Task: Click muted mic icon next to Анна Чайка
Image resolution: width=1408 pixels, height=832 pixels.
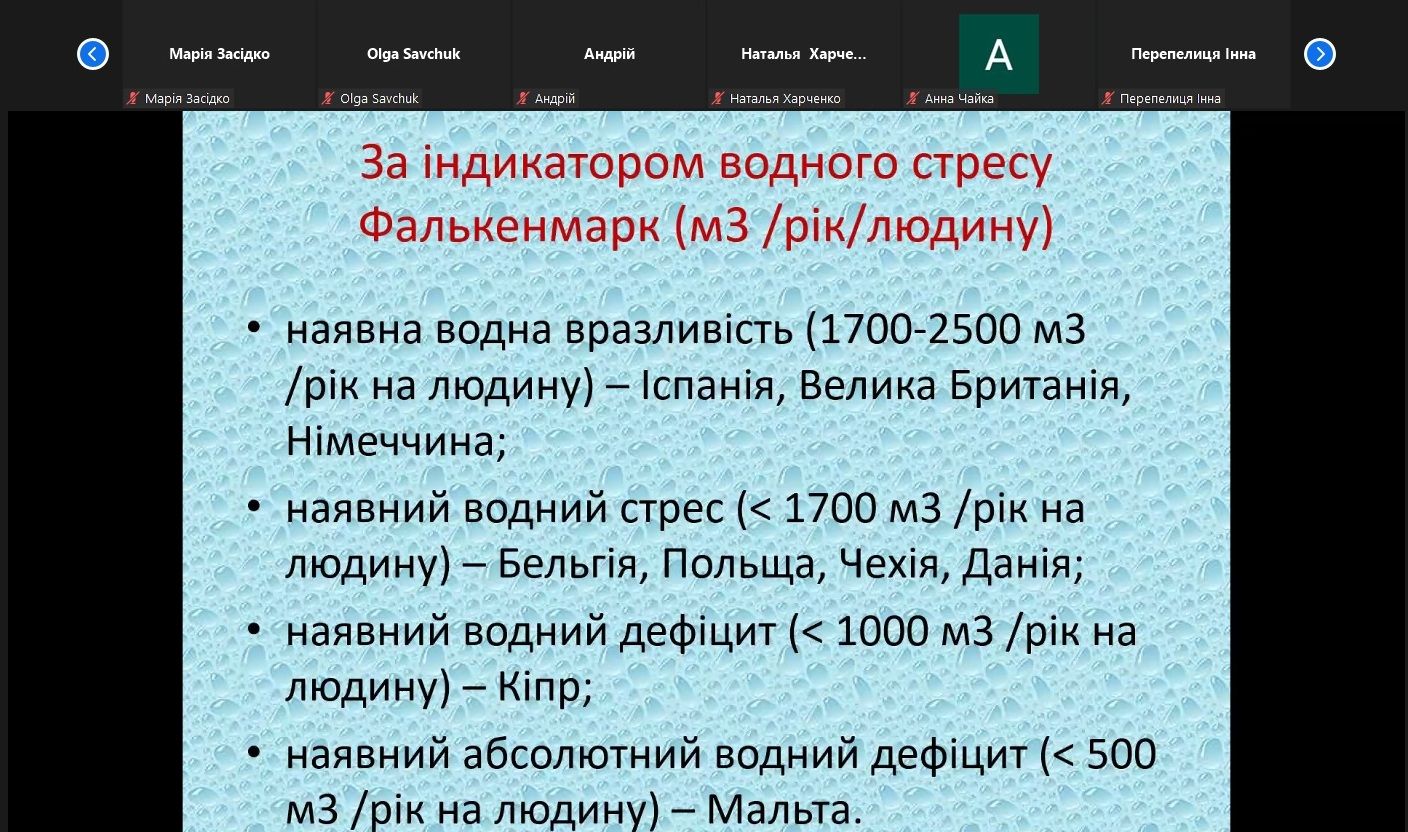Action: (913, 98)
